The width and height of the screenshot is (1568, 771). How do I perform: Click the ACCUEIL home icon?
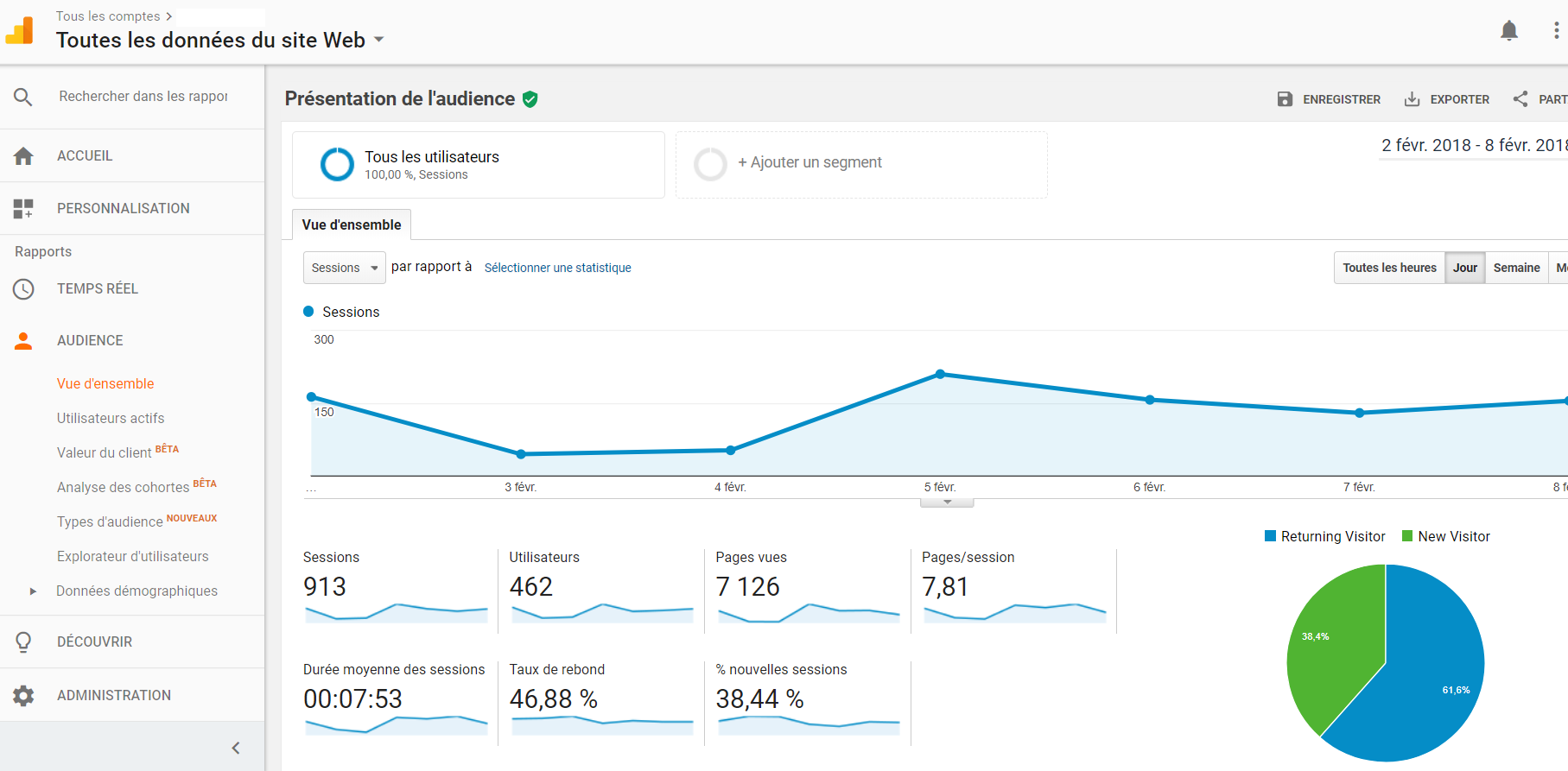23,156
